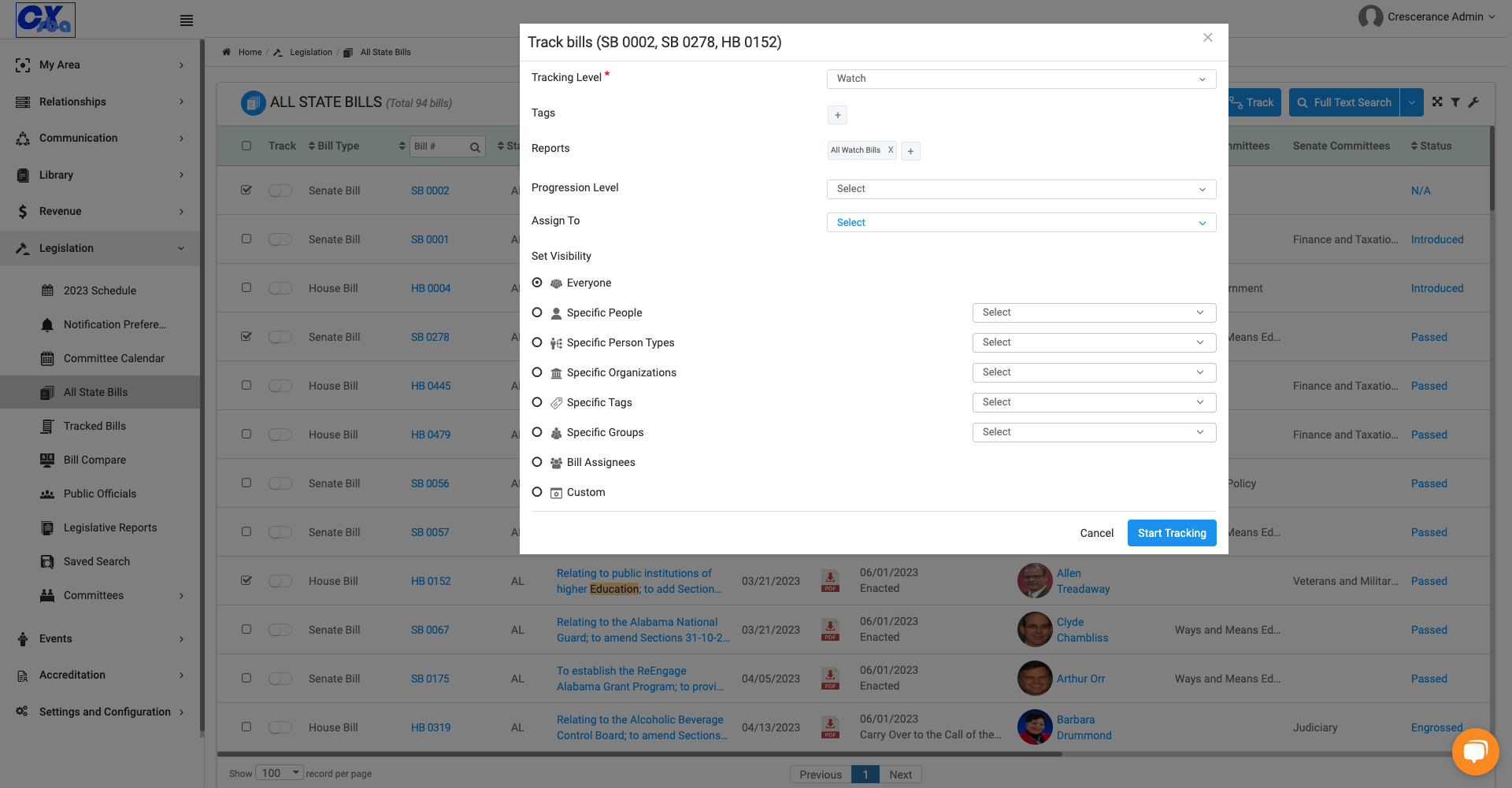Select the Everyone visibility radio
This screenshot has height=788, width=1512.
pos(537,283)
